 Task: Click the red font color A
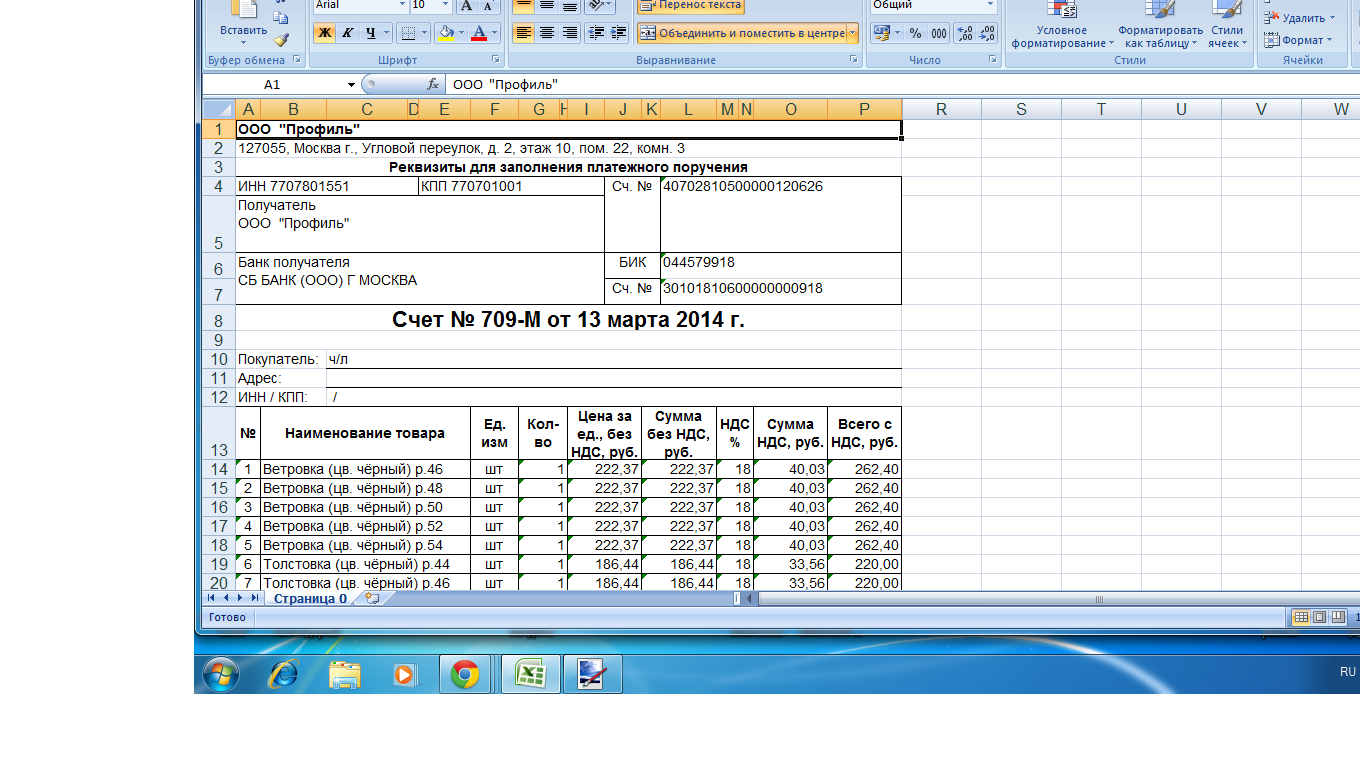tap(479, 33)
